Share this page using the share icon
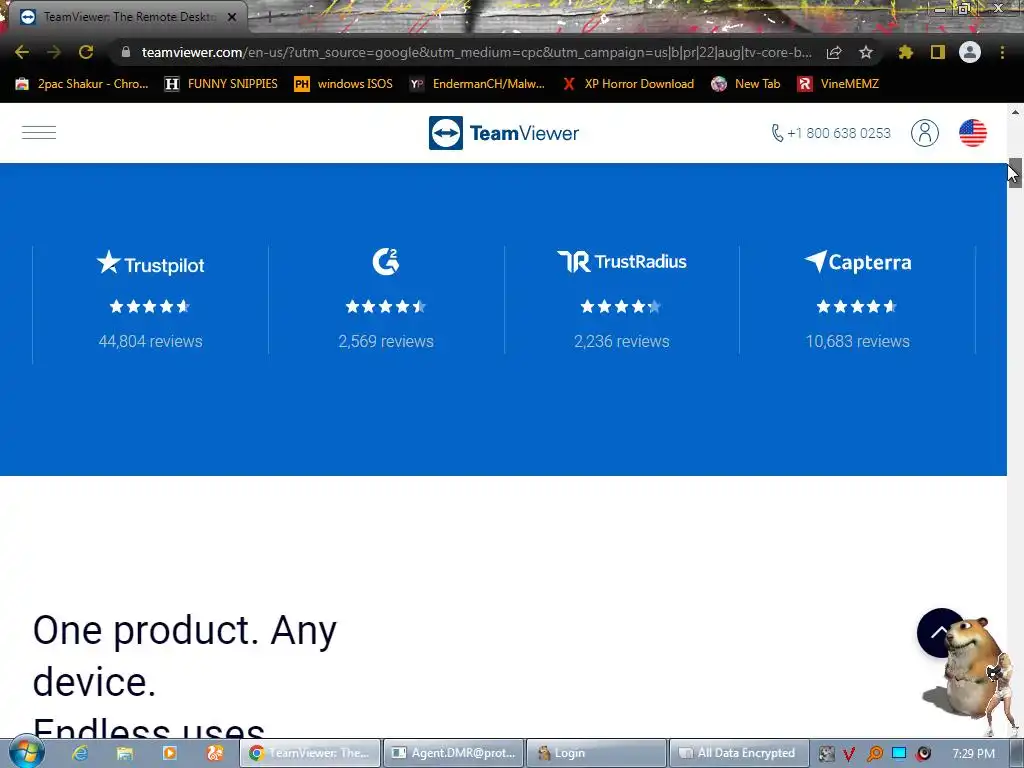The height and width of the screenshot is (768, 1024). point(834,52)
